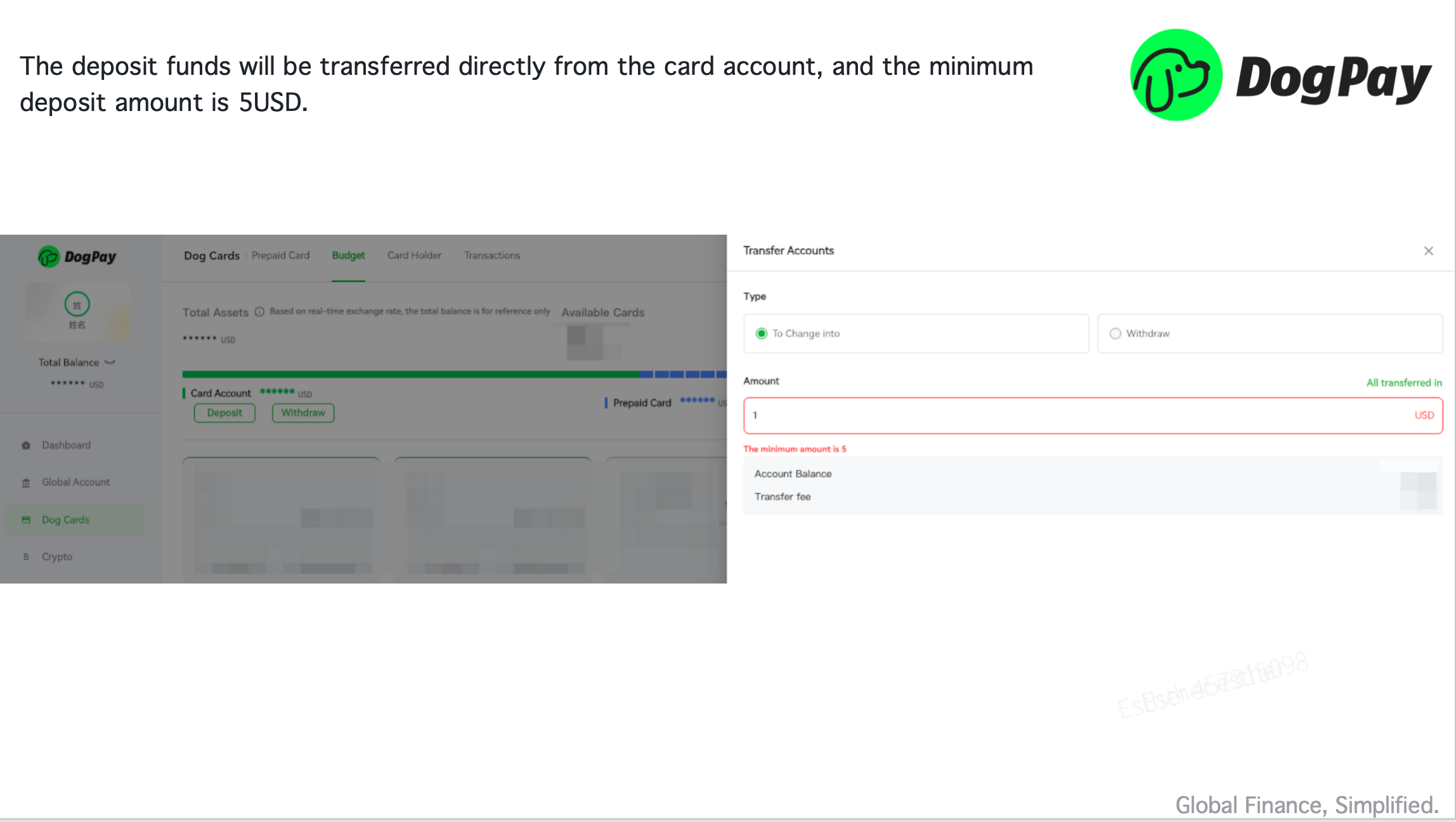Screen dimensions: 1456x822
Task: Click the DogPay logo in the sidebar
Action: point(77,257)
